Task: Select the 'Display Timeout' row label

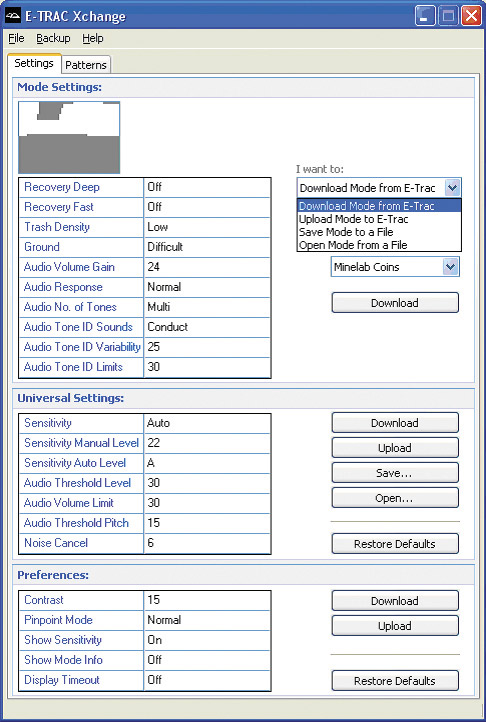Action: point(62,680)
